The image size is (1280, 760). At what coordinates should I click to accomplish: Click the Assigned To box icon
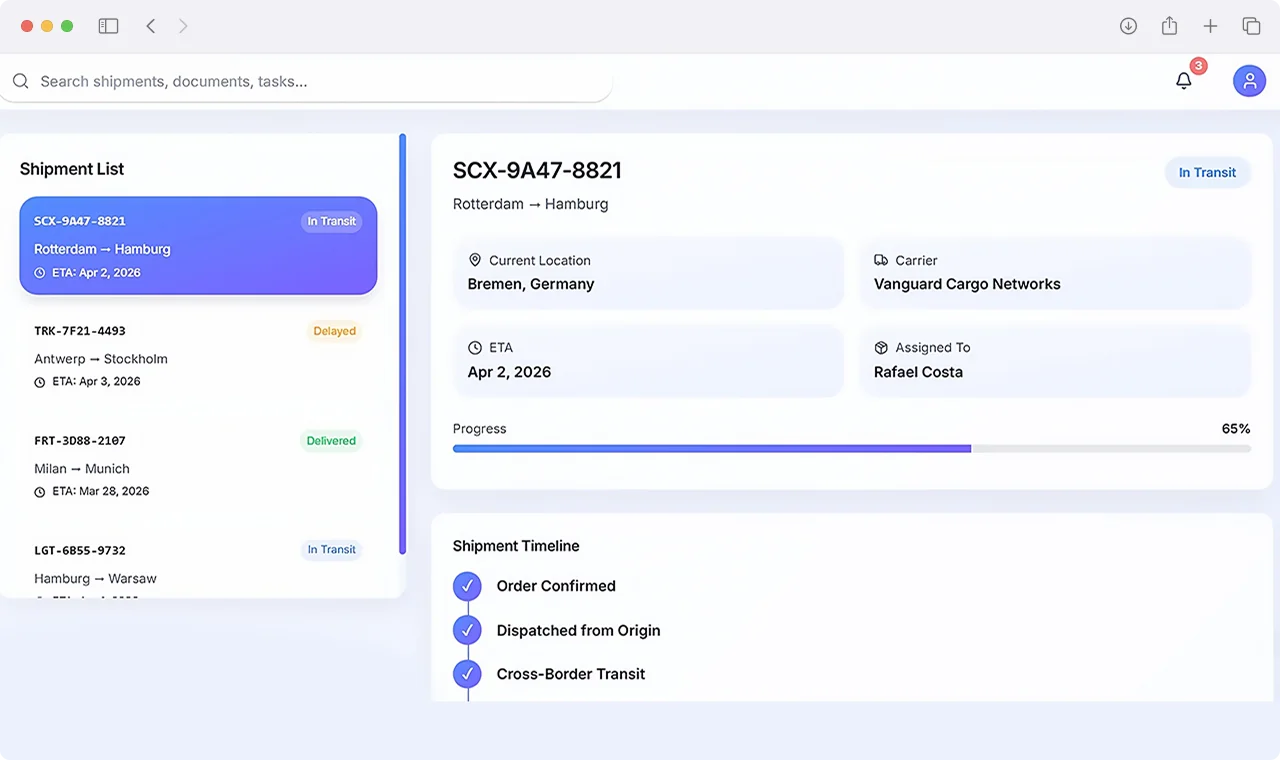[881, 347]
